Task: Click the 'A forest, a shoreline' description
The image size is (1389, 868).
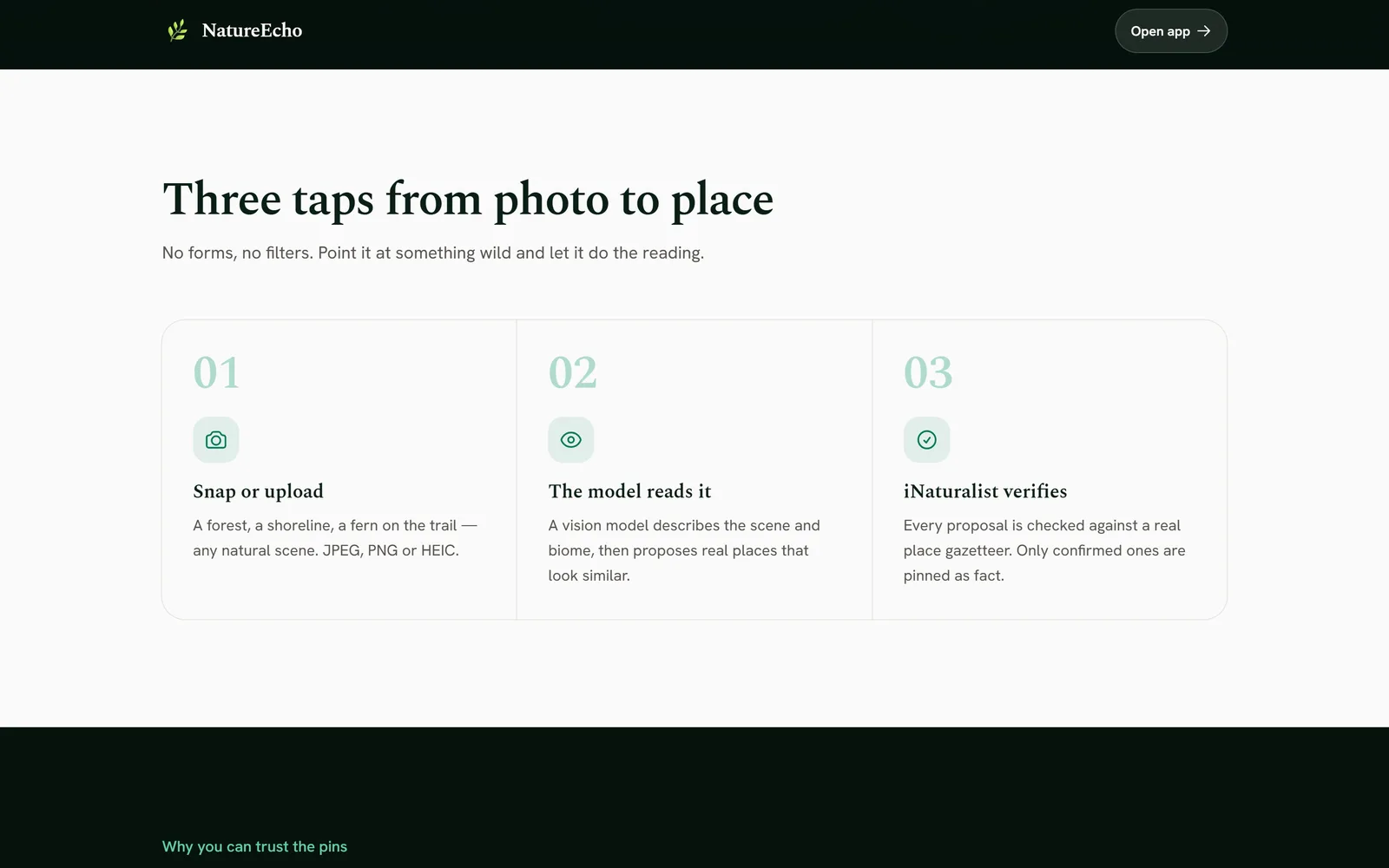Action: [335, 538]
